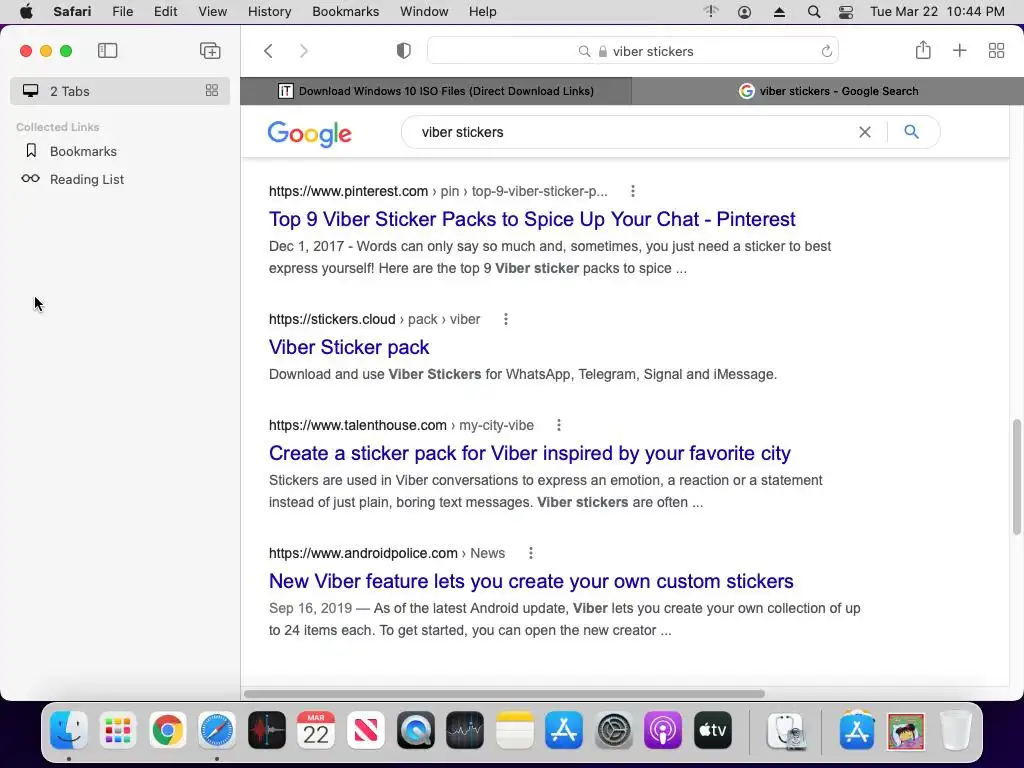
Task: Open the File menu
Action: (x=123, y=12)
